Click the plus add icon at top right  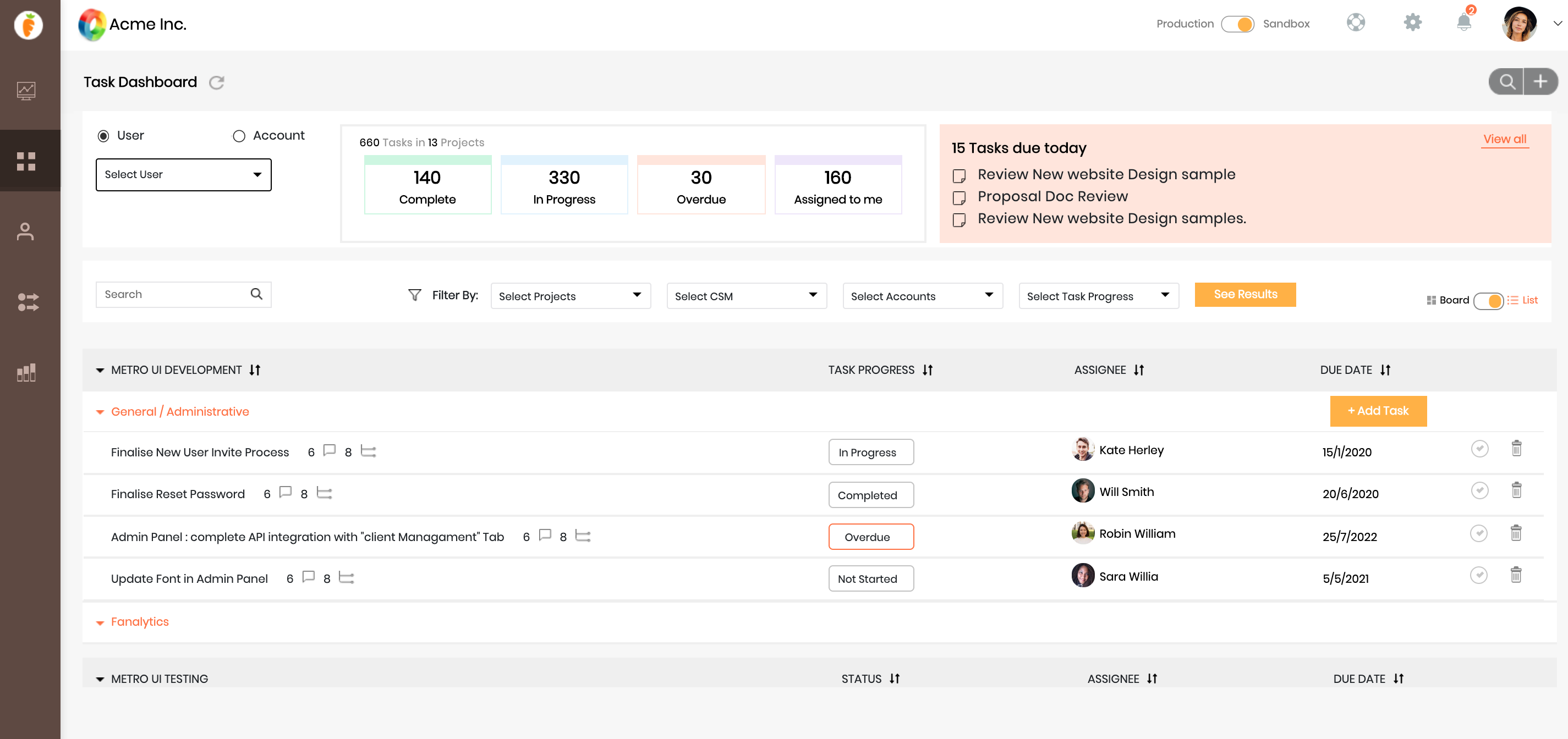pos(1540,81)
